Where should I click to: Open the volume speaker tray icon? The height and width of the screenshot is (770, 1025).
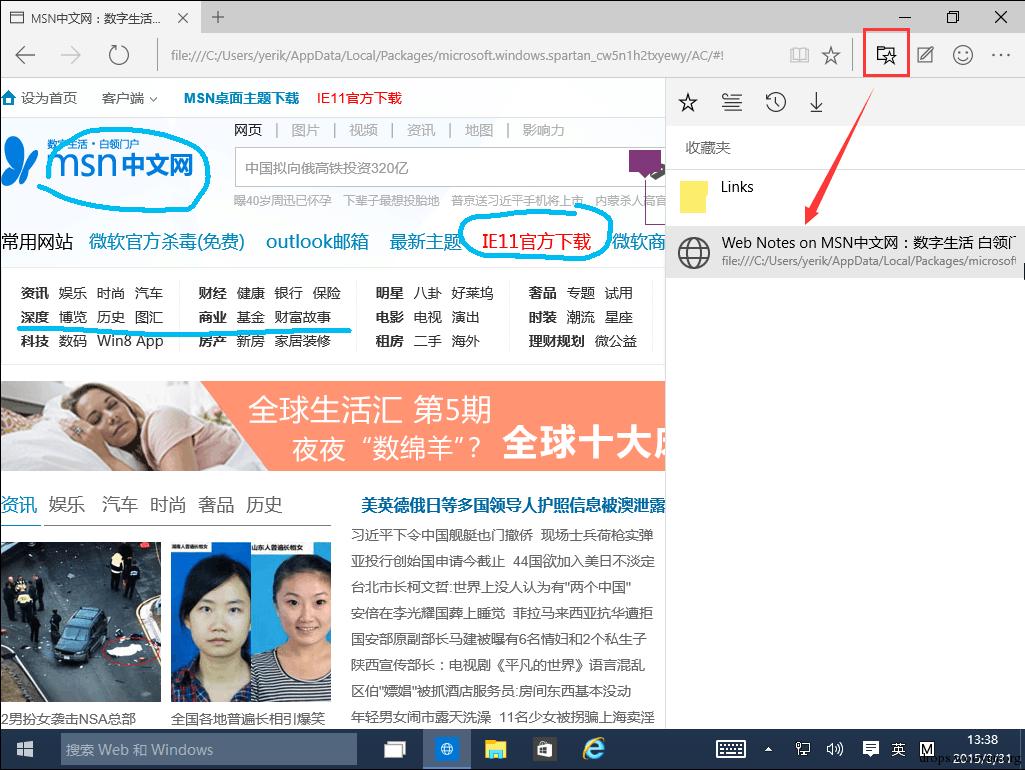[835, 749]
